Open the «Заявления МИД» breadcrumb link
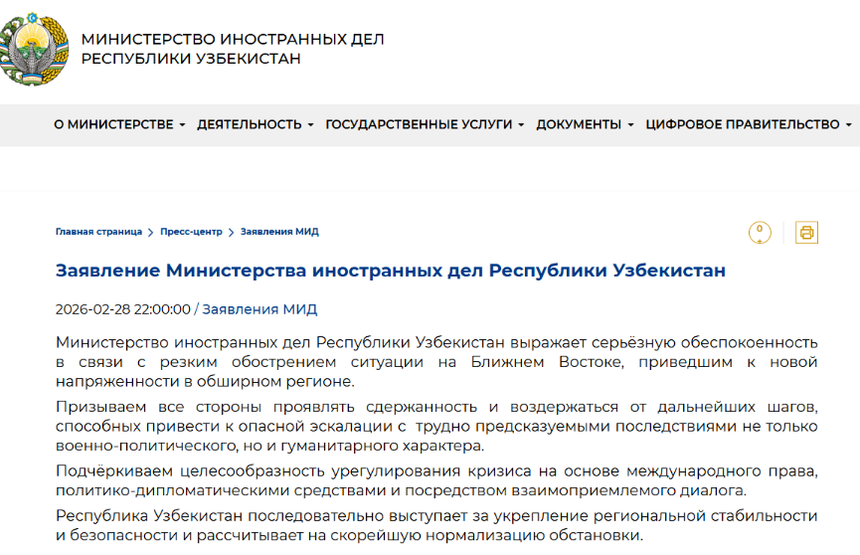 (x=279, y=231)
